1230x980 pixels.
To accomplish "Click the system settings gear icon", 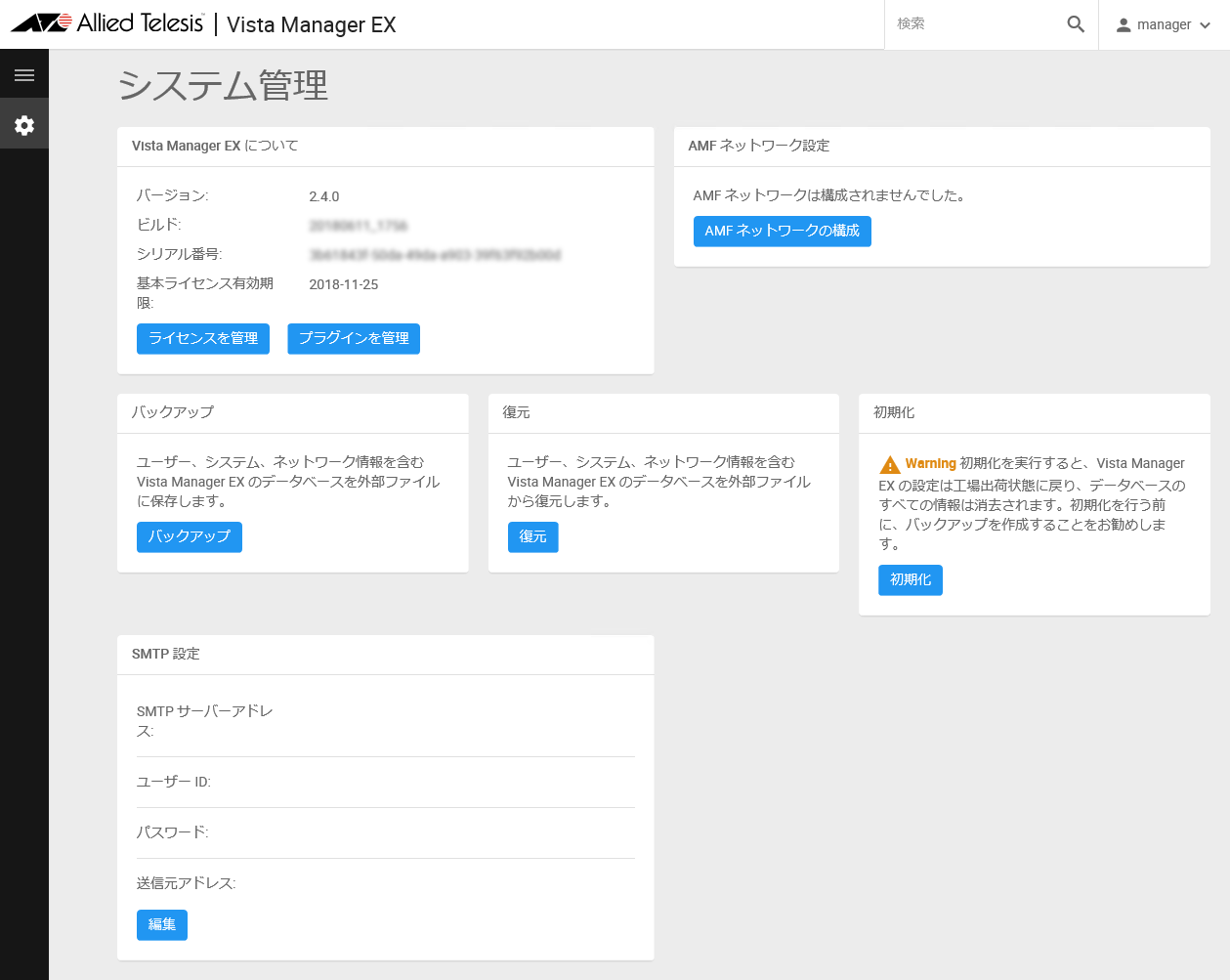I will (x=24, y=125).
